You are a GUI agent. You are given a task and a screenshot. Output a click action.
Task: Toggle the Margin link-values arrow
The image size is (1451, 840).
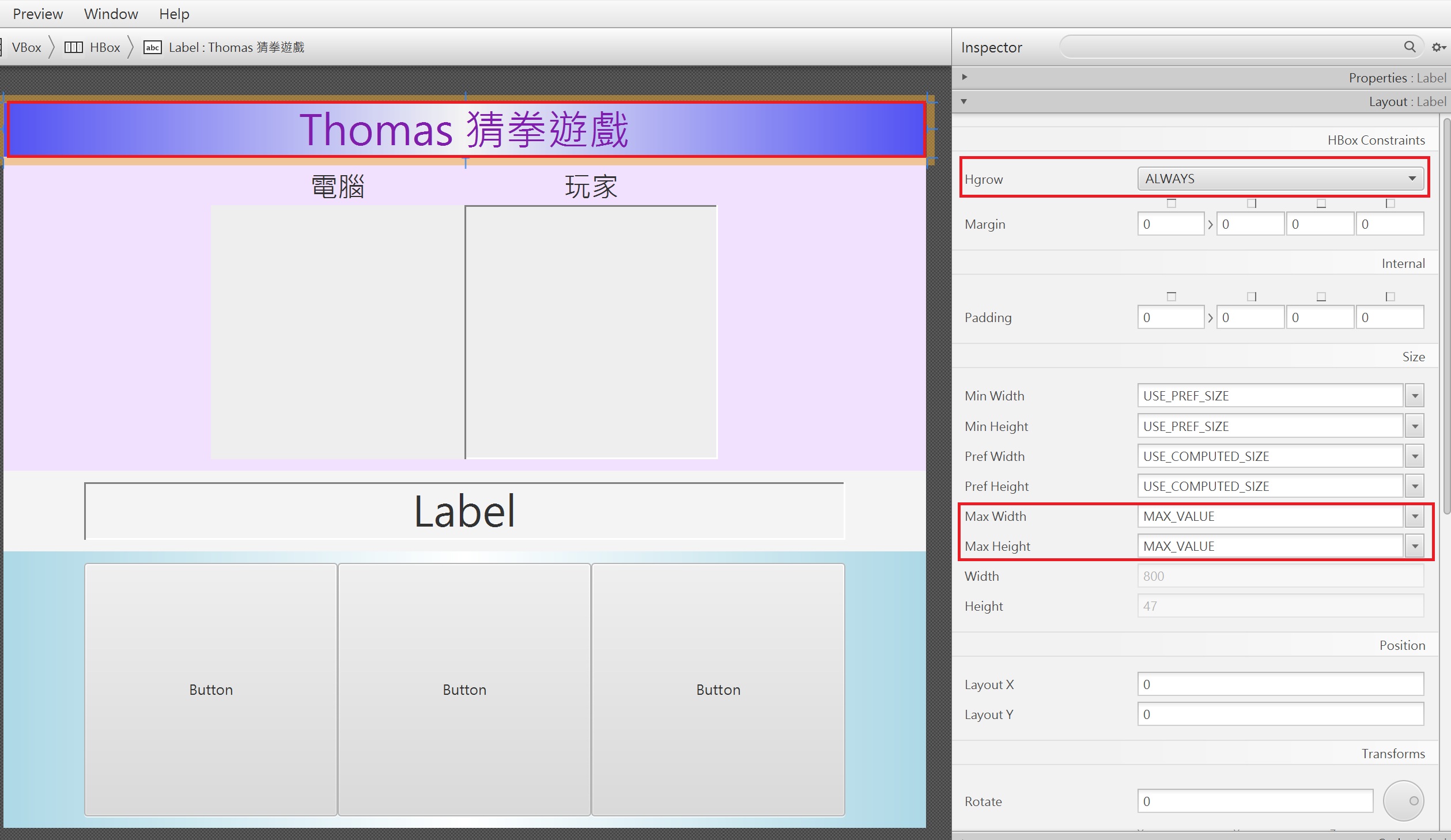tap(1210, 224)
